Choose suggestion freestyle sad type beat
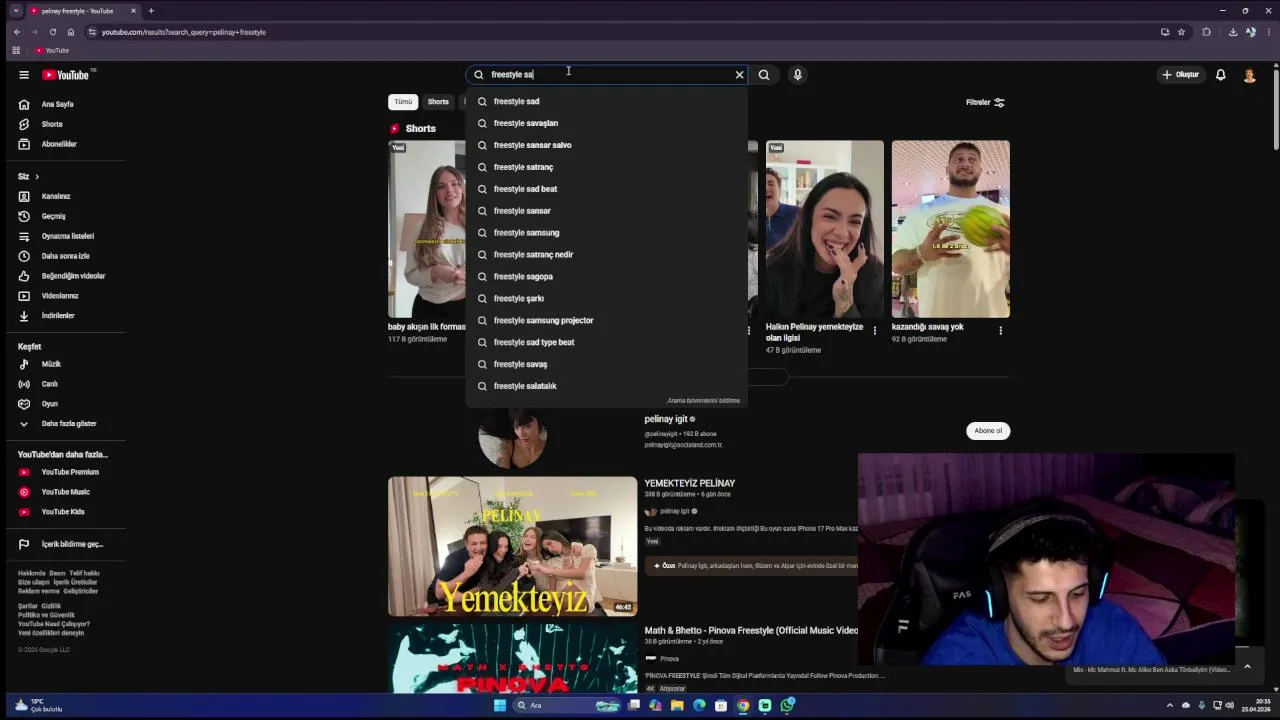This screenshot has height=720, width=1280. (606, 342)
